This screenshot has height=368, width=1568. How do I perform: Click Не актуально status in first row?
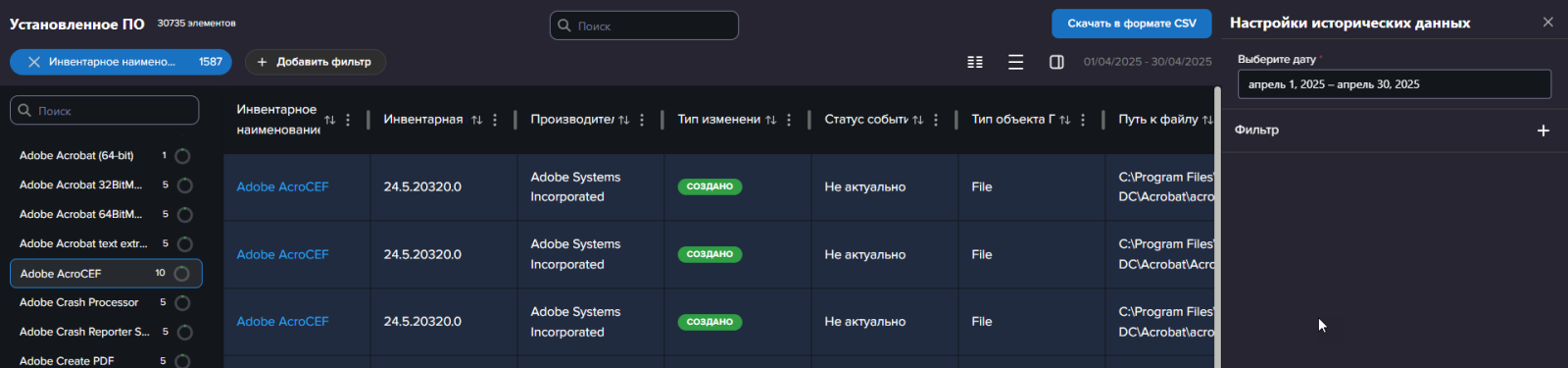tap(864, 187)
